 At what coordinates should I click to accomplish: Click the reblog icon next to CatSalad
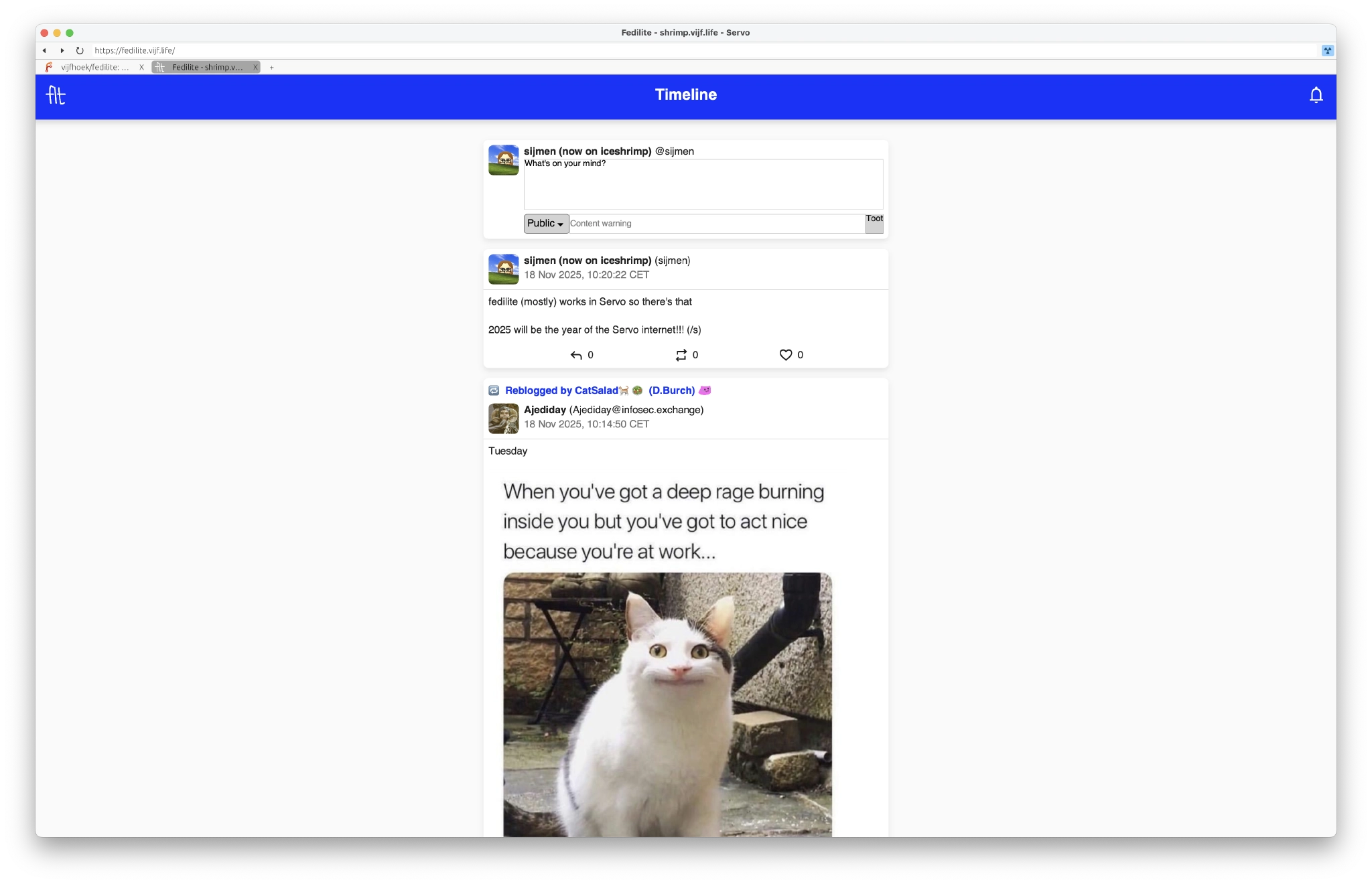[x=494, y=390]
